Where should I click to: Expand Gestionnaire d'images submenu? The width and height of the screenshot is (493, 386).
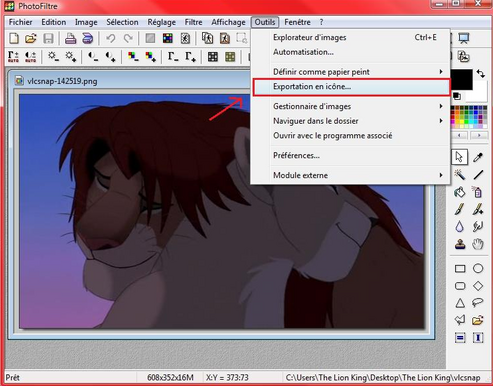(x=351, y=107)
